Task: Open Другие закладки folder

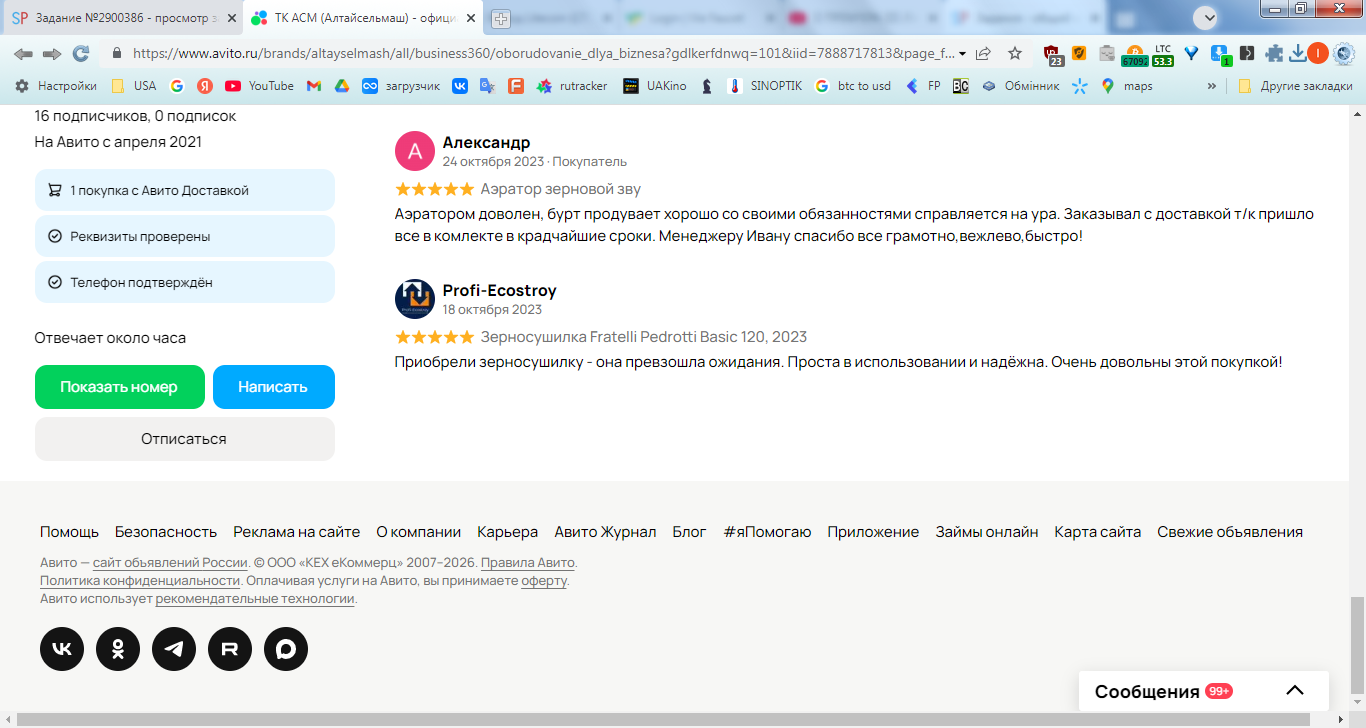Action: tap(1295, 86)
